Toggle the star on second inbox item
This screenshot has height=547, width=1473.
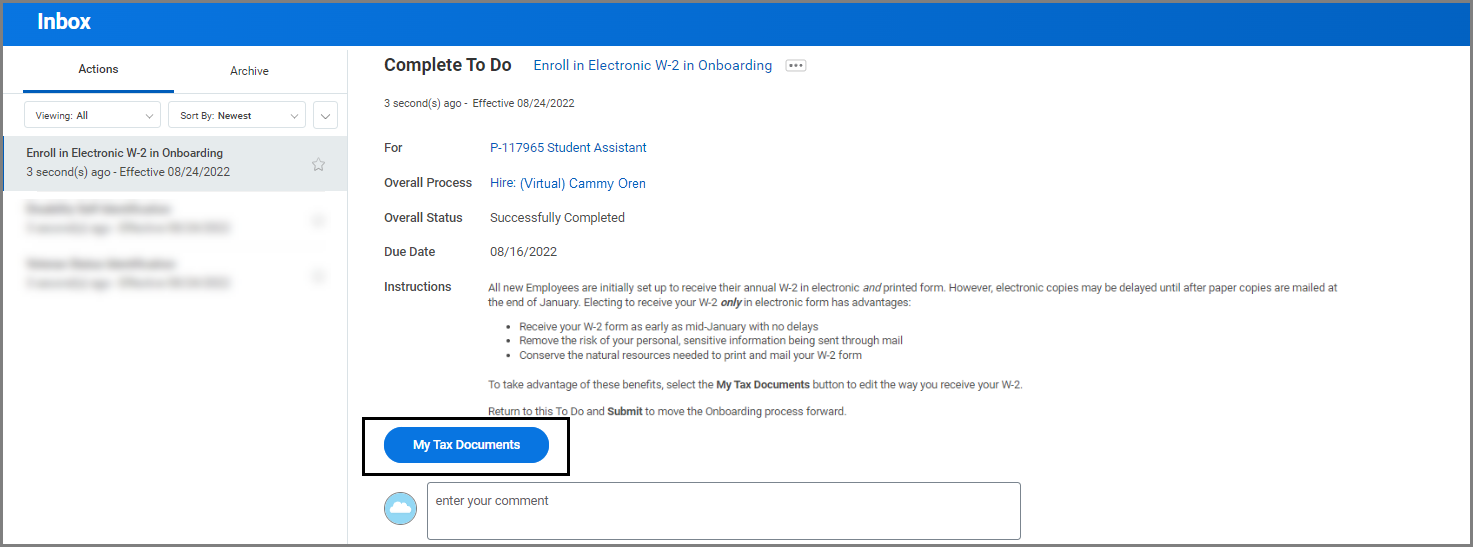pyautogui.click(x=318, y=220)
